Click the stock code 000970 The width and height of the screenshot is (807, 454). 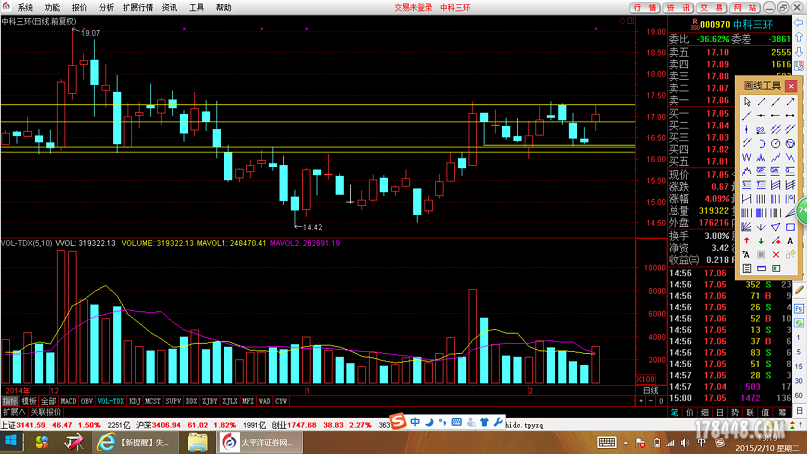pyautogui.click(x=715, y=24)
